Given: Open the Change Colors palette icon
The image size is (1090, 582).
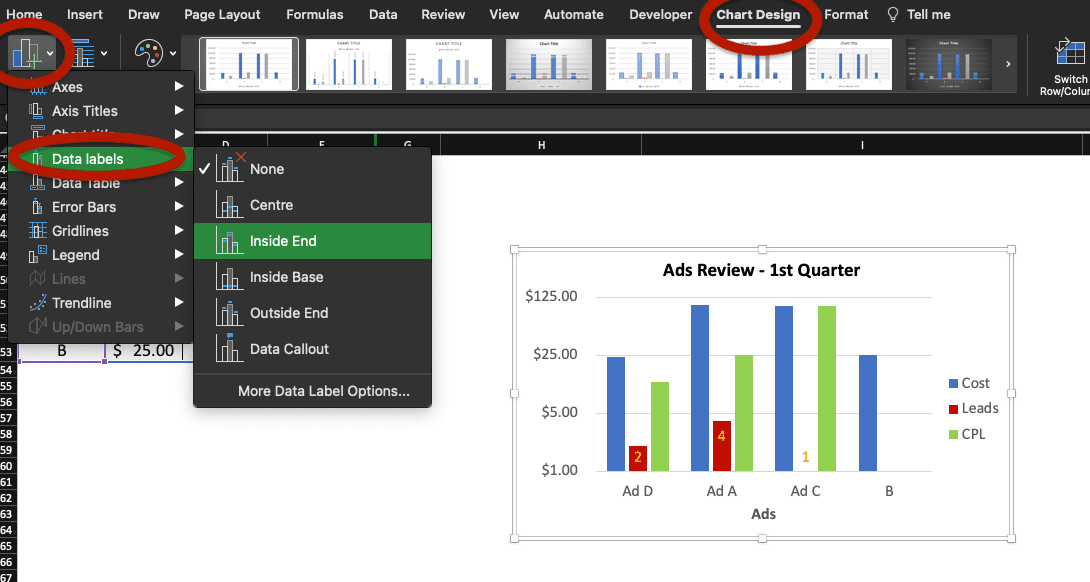Looking at the screenshot, I should pyautogui.click(x=148, y=52).
